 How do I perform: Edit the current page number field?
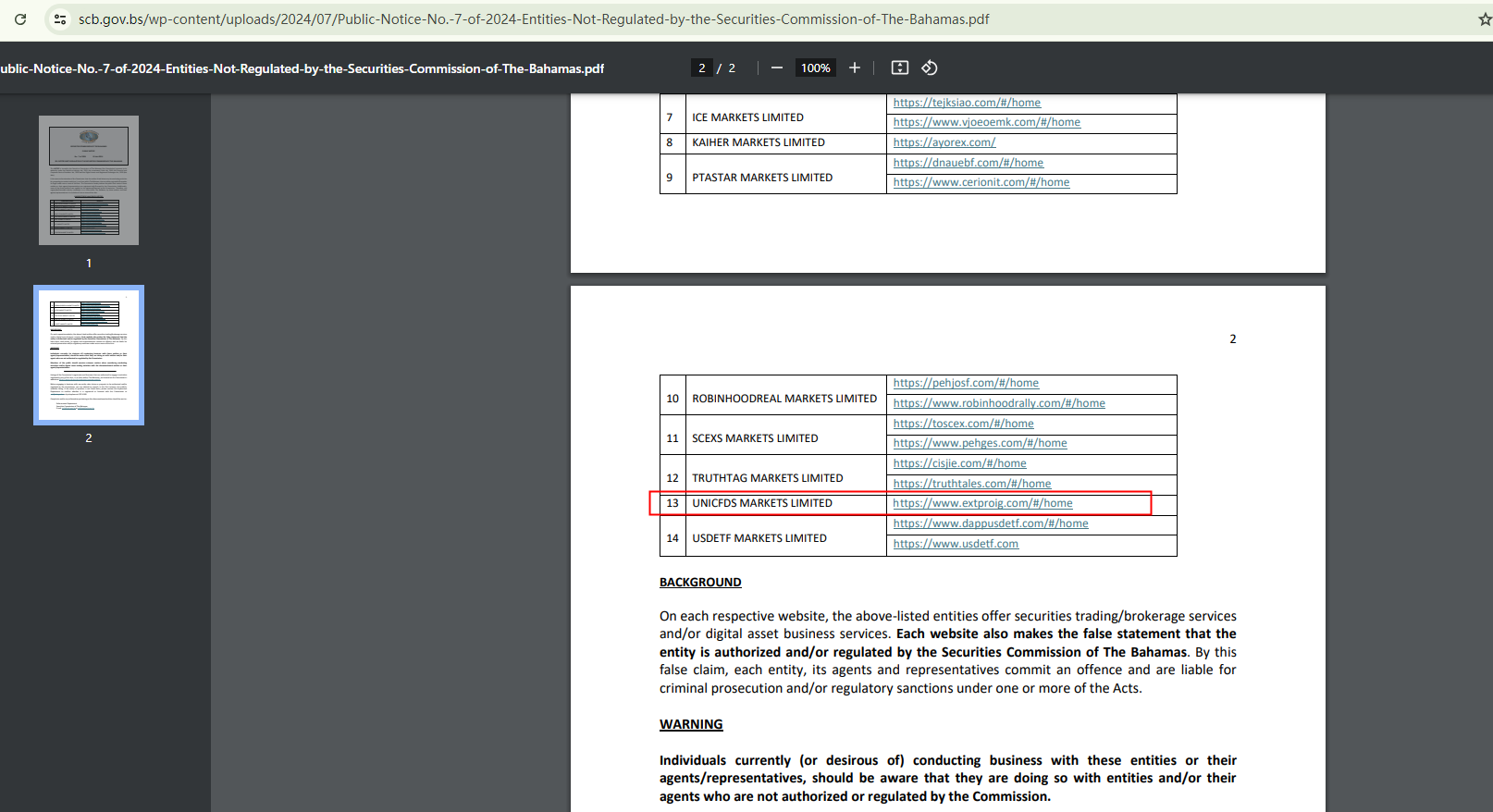point(702,68)
